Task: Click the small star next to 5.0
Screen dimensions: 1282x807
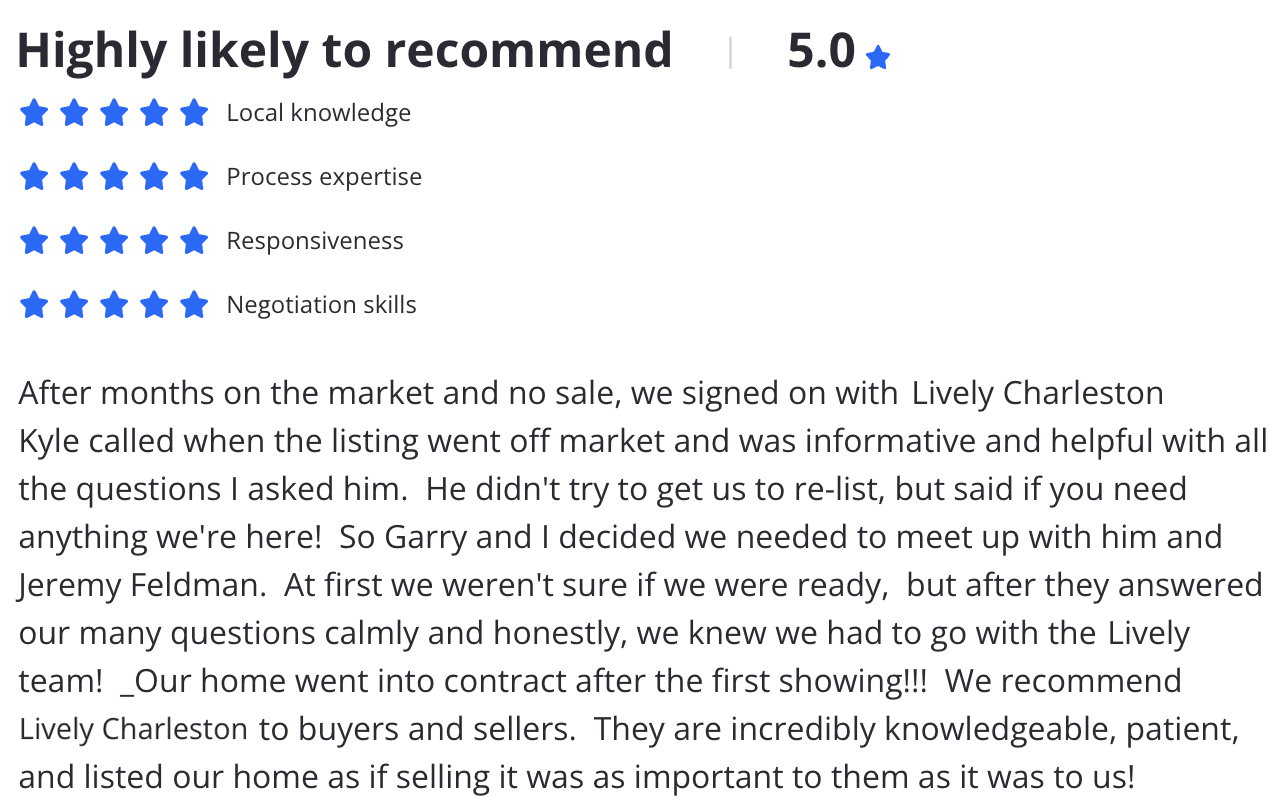Action: point(878,58)
